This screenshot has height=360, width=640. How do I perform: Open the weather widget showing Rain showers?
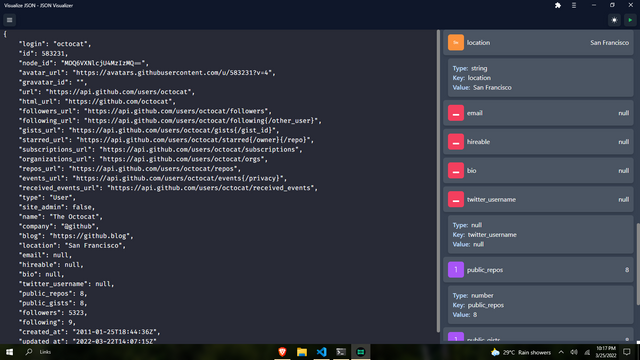click(x=521, y=352)
